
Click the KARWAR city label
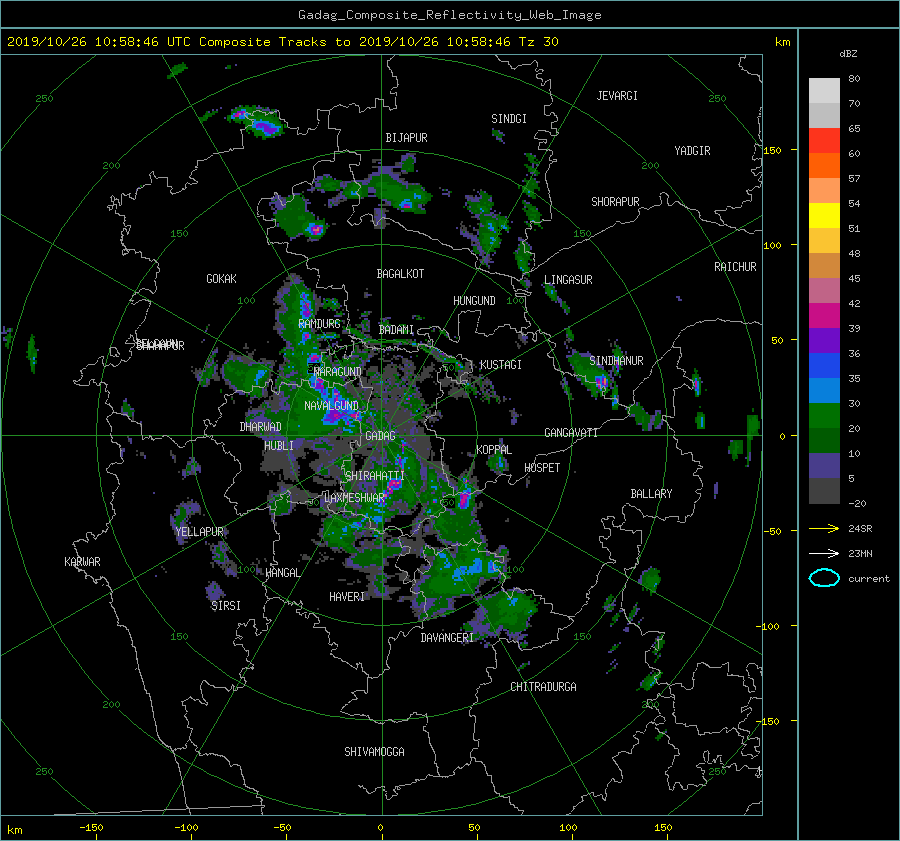click(82, 561)
